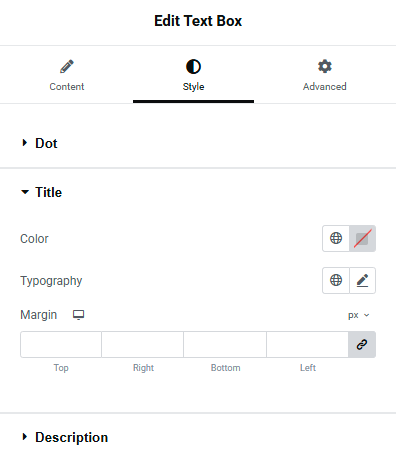Click the half-circle Style icon
The image size is (396, 476).
(x=193, y=67)
